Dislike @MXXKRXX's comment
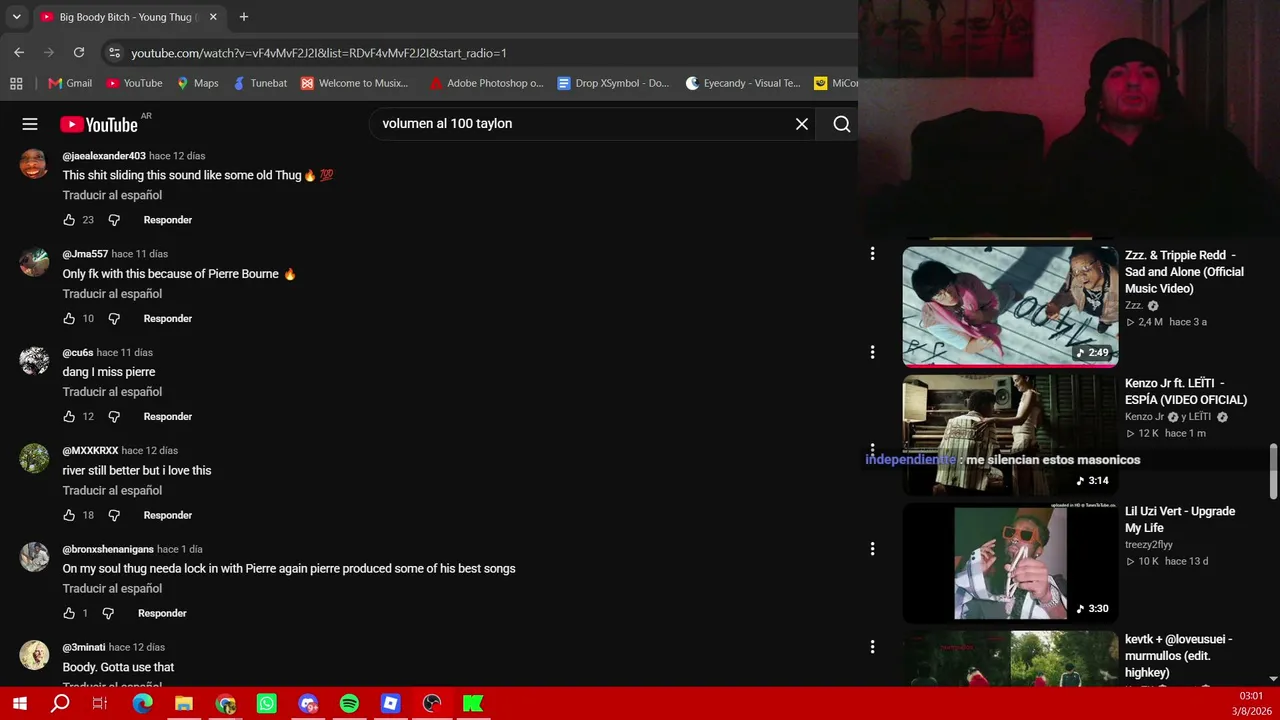This screenshot has width=1280, height=720. [114, 515]
